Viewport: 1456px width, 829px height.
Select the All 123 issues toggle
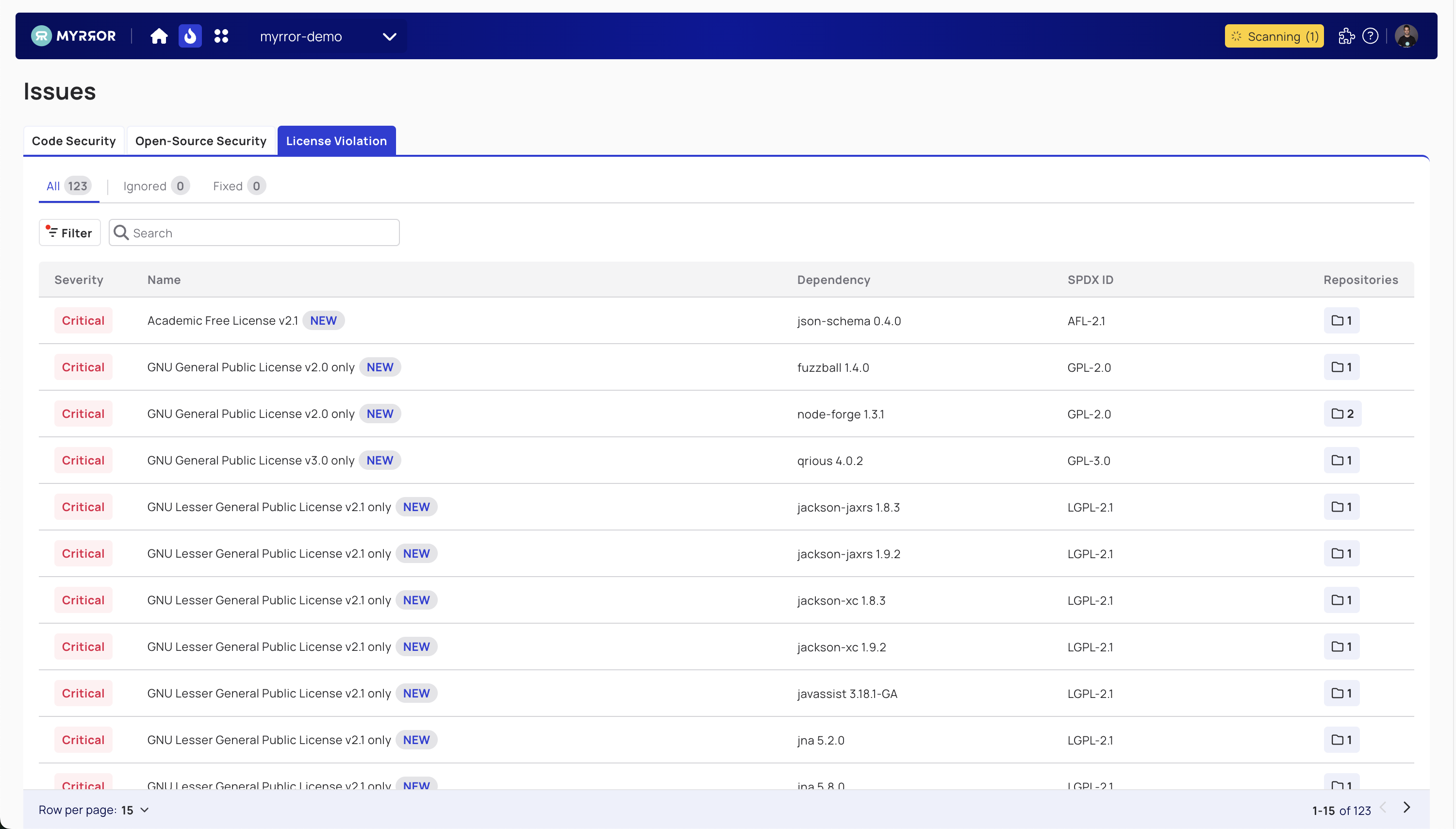[68, 186]
